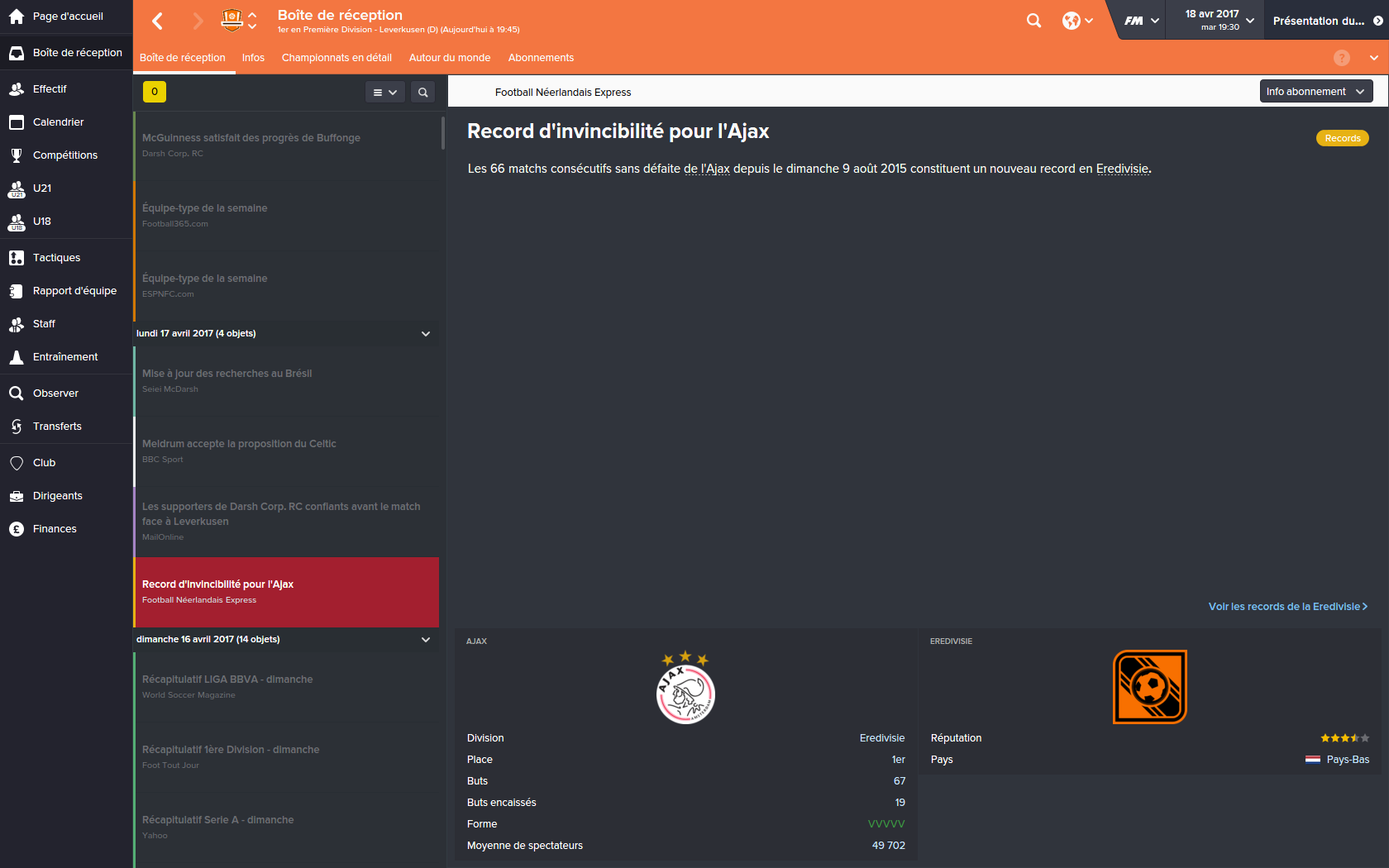Search the inbox with magnifier button
1389x868 pixels.
[423, 92]
